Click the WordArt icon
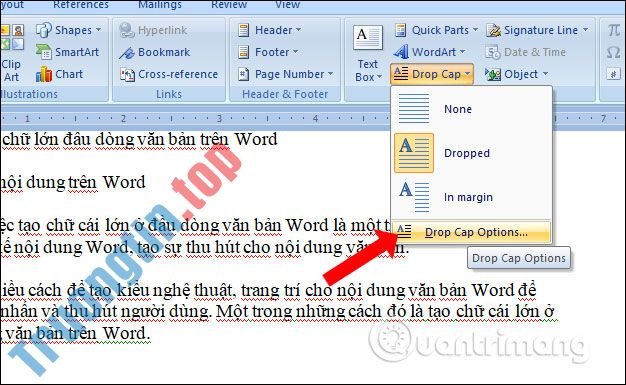This screenshot has width=626, height=385. (401, 52)
